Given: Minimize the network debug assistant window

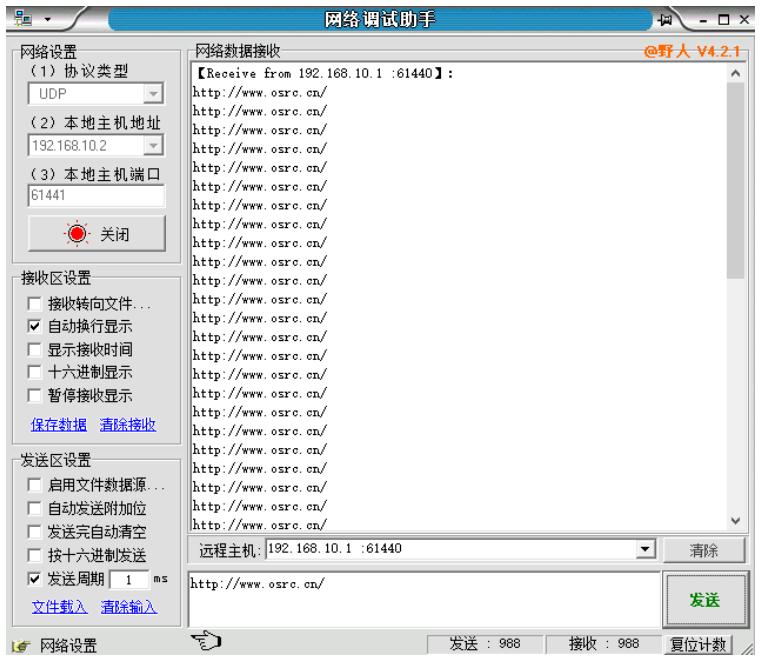Looking at the screenshot, I should coord(703,20).
